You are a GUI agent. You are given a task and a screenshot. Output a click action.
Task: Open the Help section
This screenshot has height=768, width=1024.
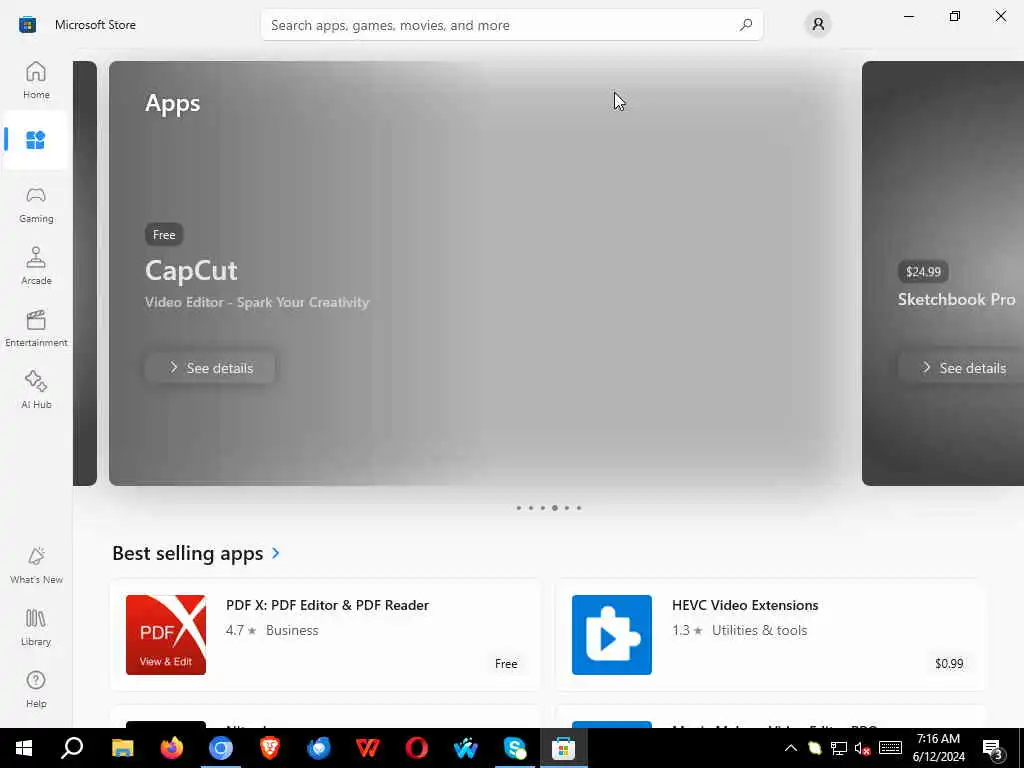(x=36, y=689)
